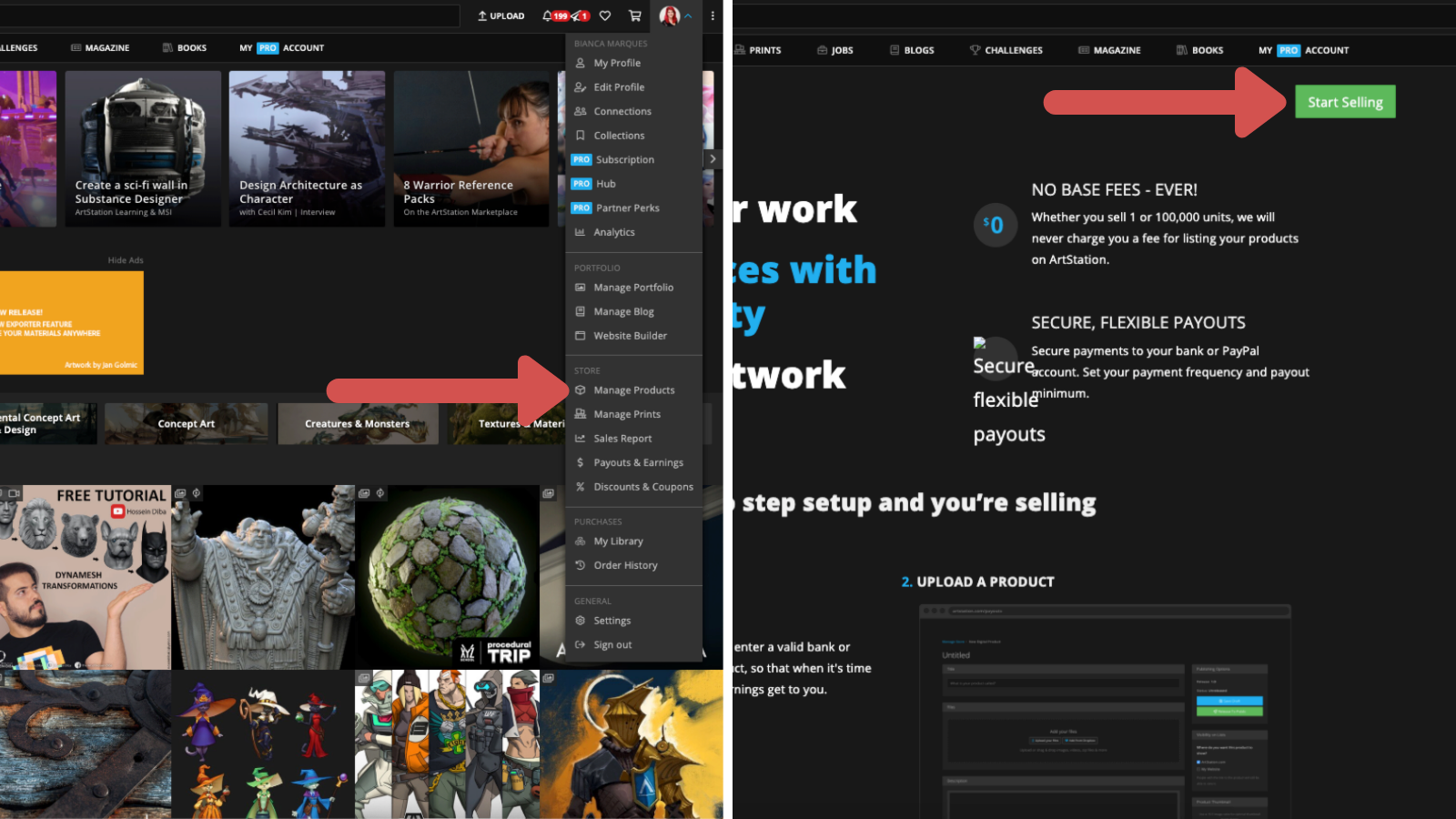
Task: Select the Textures & Materials category tile
Action: [x=508, y=424]
